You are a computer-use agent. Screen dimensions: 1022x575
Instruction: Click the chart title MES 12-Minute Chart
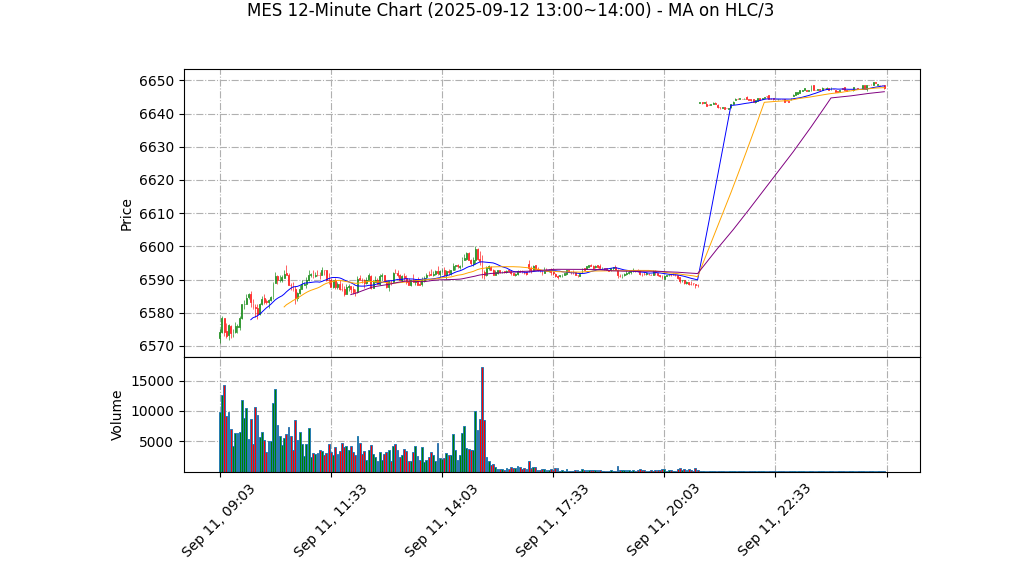point(510,10)
